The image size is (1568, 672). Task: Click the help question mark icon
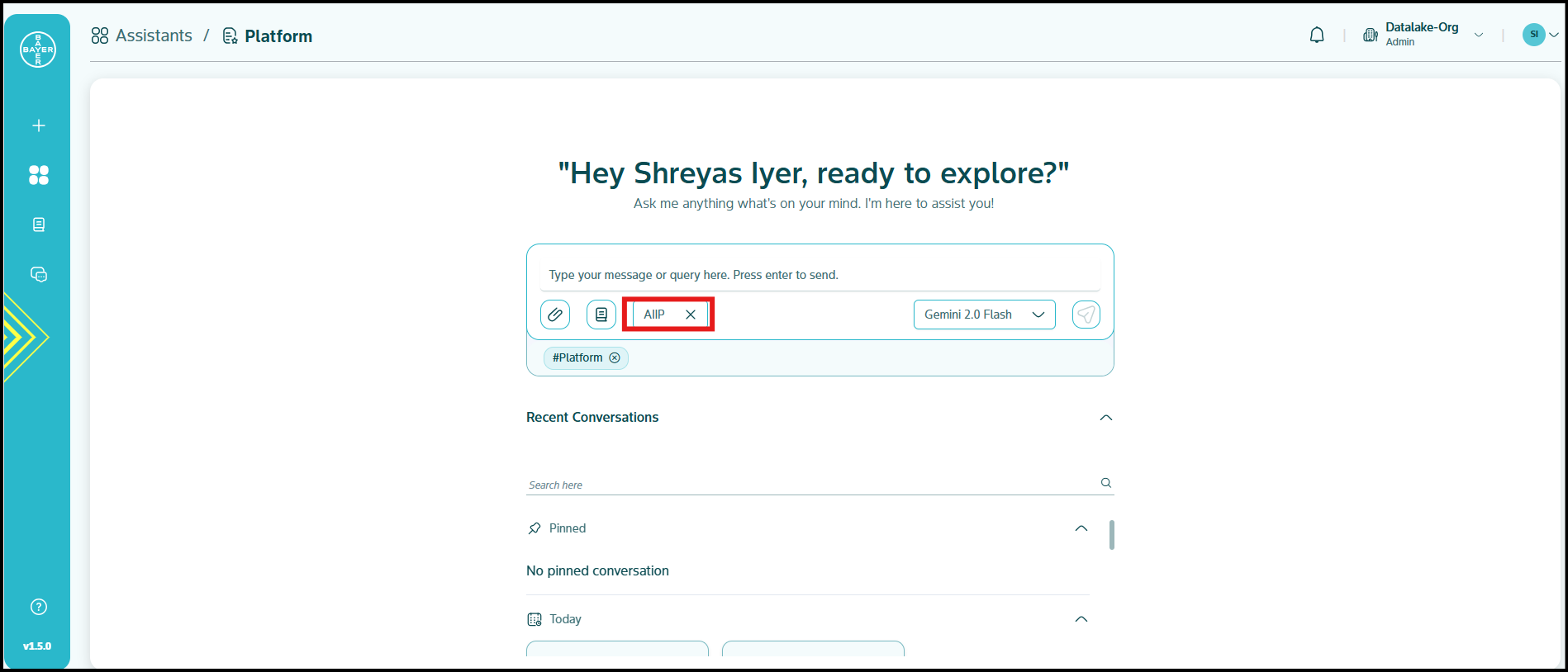(x=38, y=607)
